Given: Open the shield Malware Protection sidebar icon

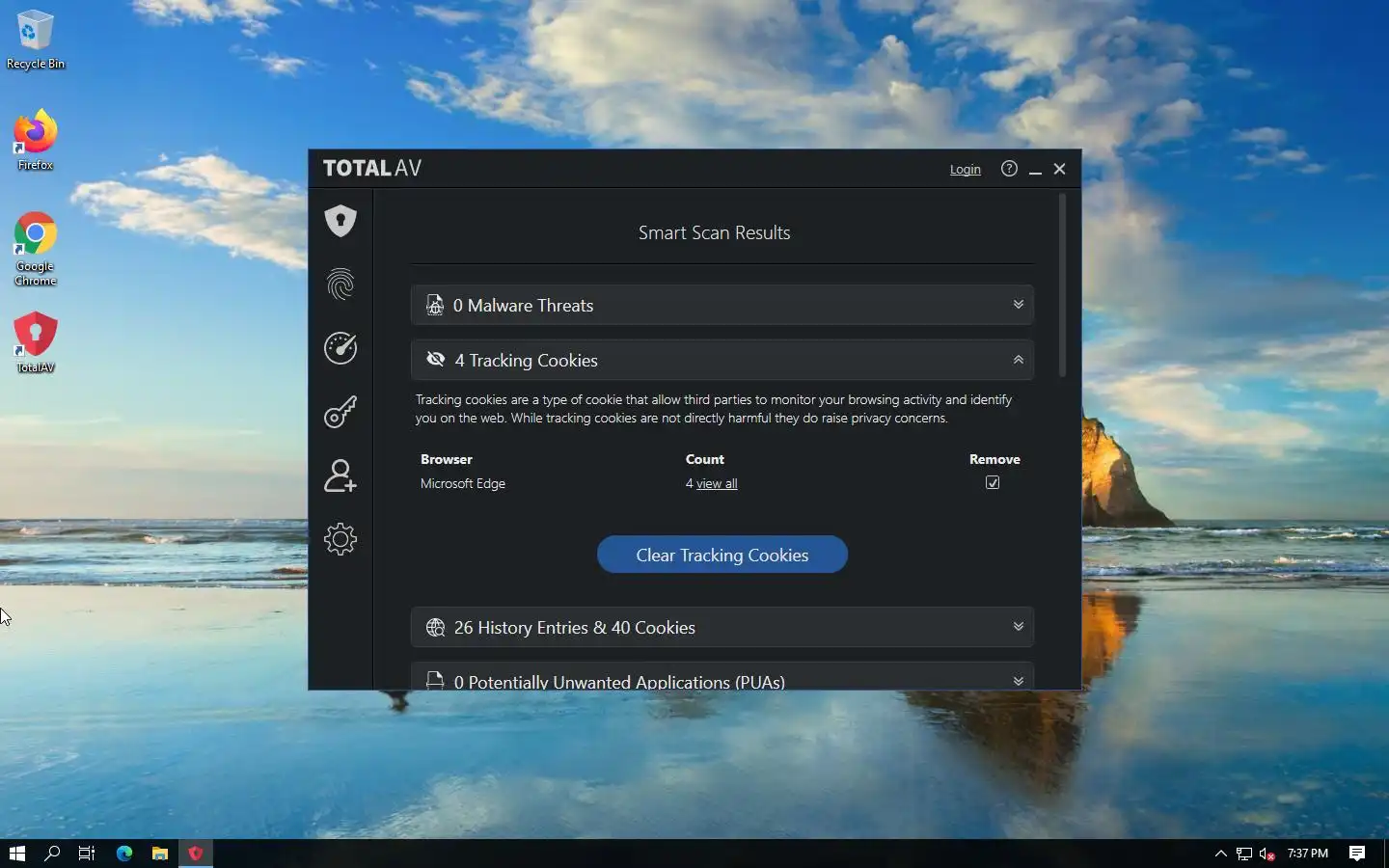Looking at the screenshot, I should click(x=340, y=221).
